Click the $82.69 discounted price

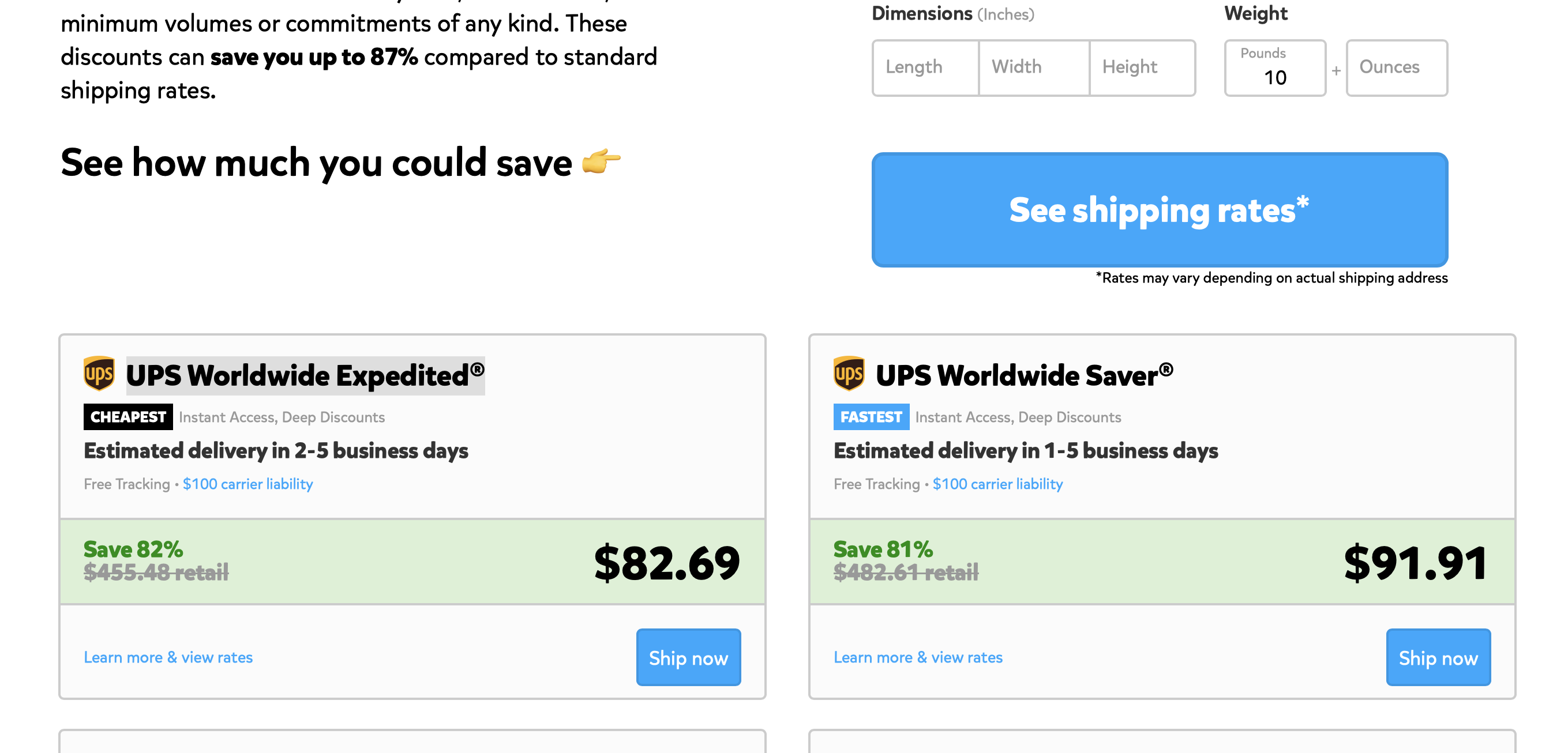(666, 563)
